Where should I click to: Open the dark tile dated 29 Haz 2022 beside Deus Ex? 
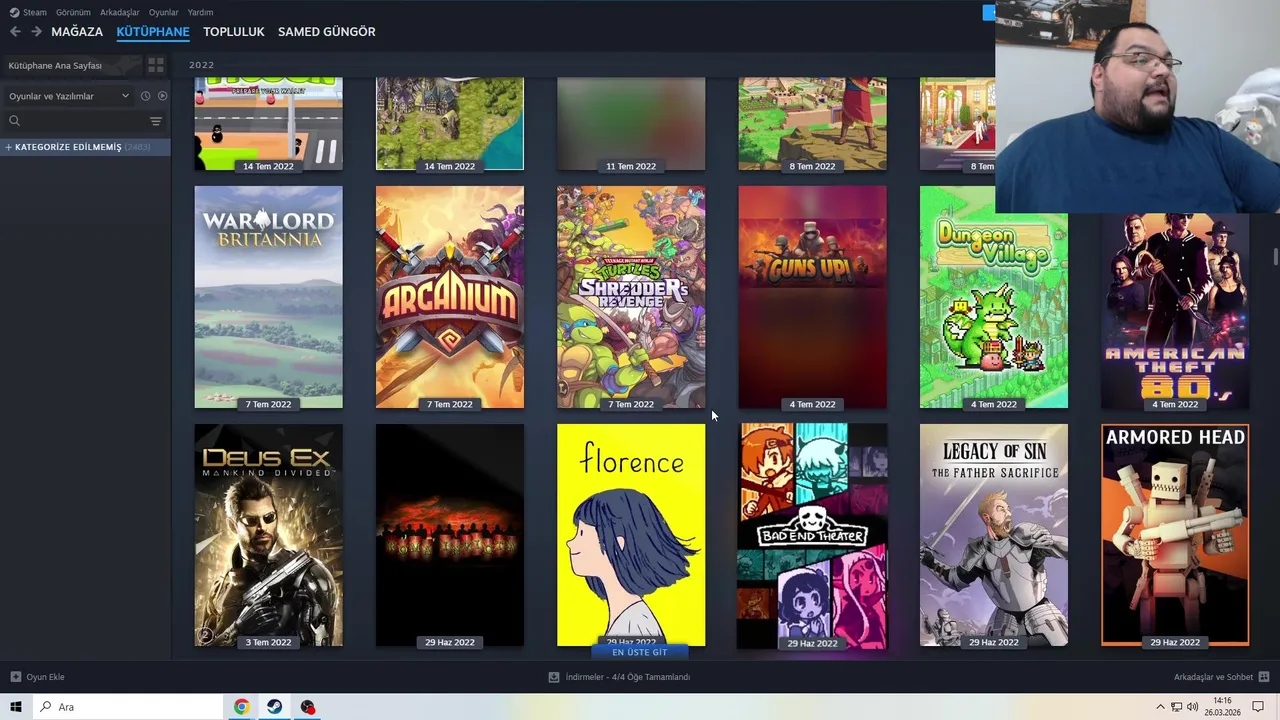coord(449,535)
